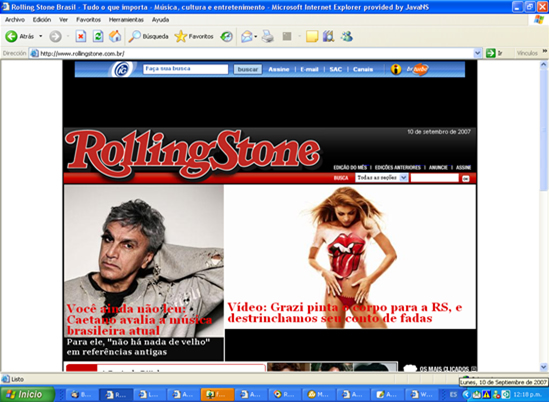
Task: Stop page loading with red X icon
Action: pos(81,36)
